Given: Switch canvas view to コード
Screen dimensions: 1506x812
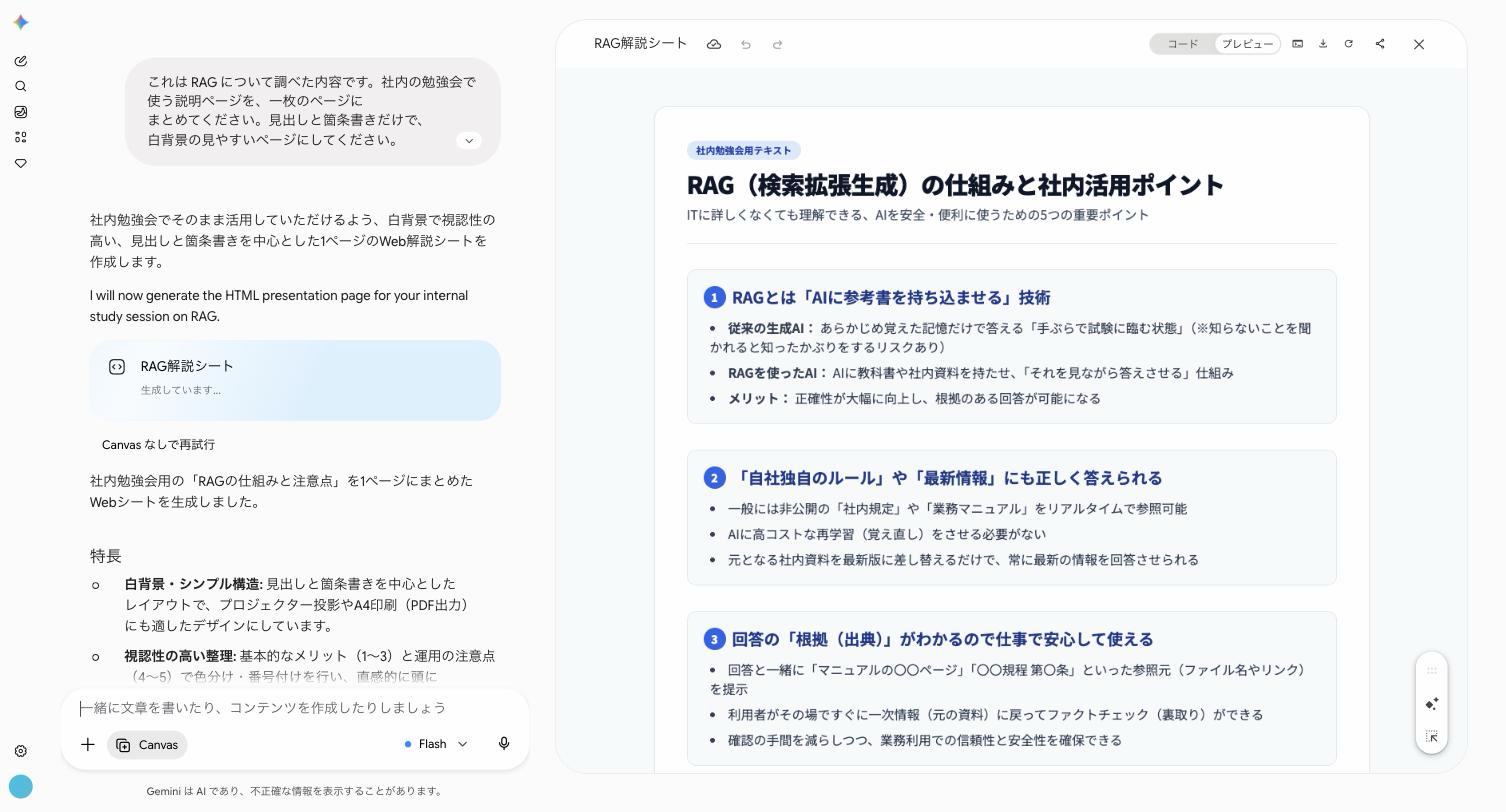Looking at the screenshot, I should pyautogui.click(x=1183, y=44).
